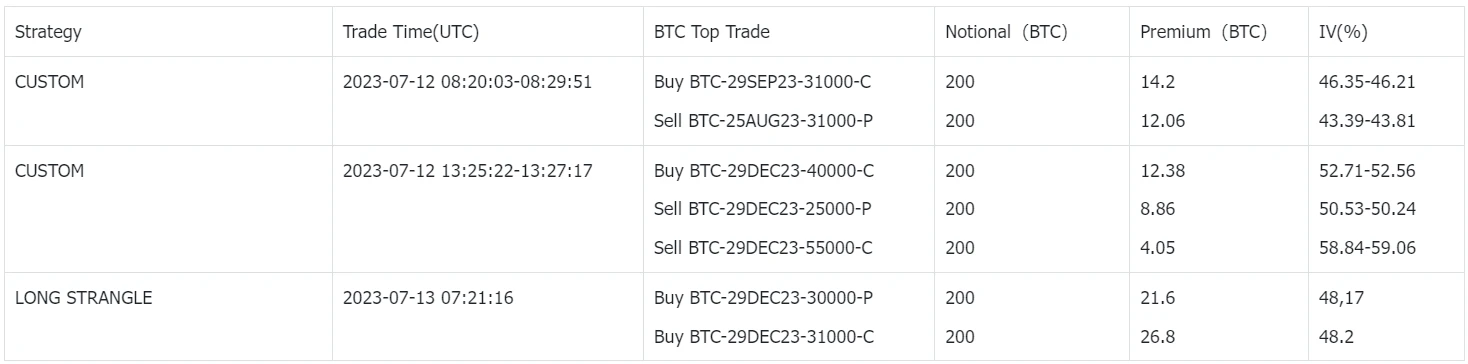Select Sell BTC-29DEC23-25000-P trade entry
Screen dimensions: 1468x364
pyautogui.click(x=764, y=209)
